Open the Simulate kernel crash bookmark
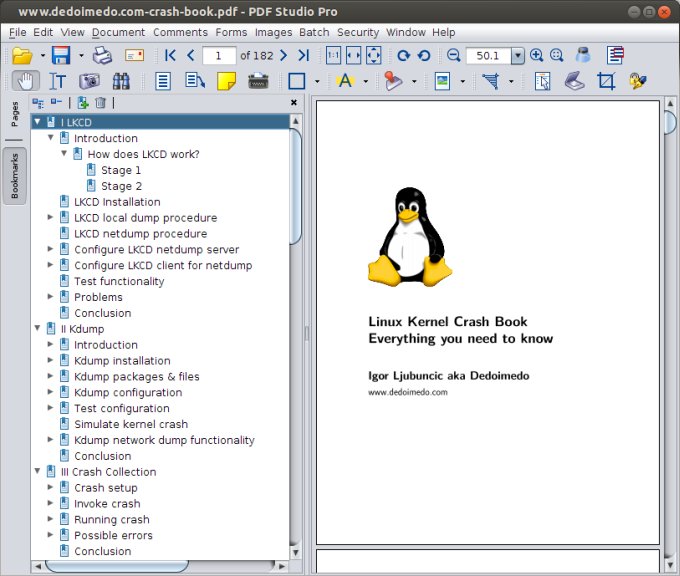Screen dimensions: 680x576 coord(131,424)
